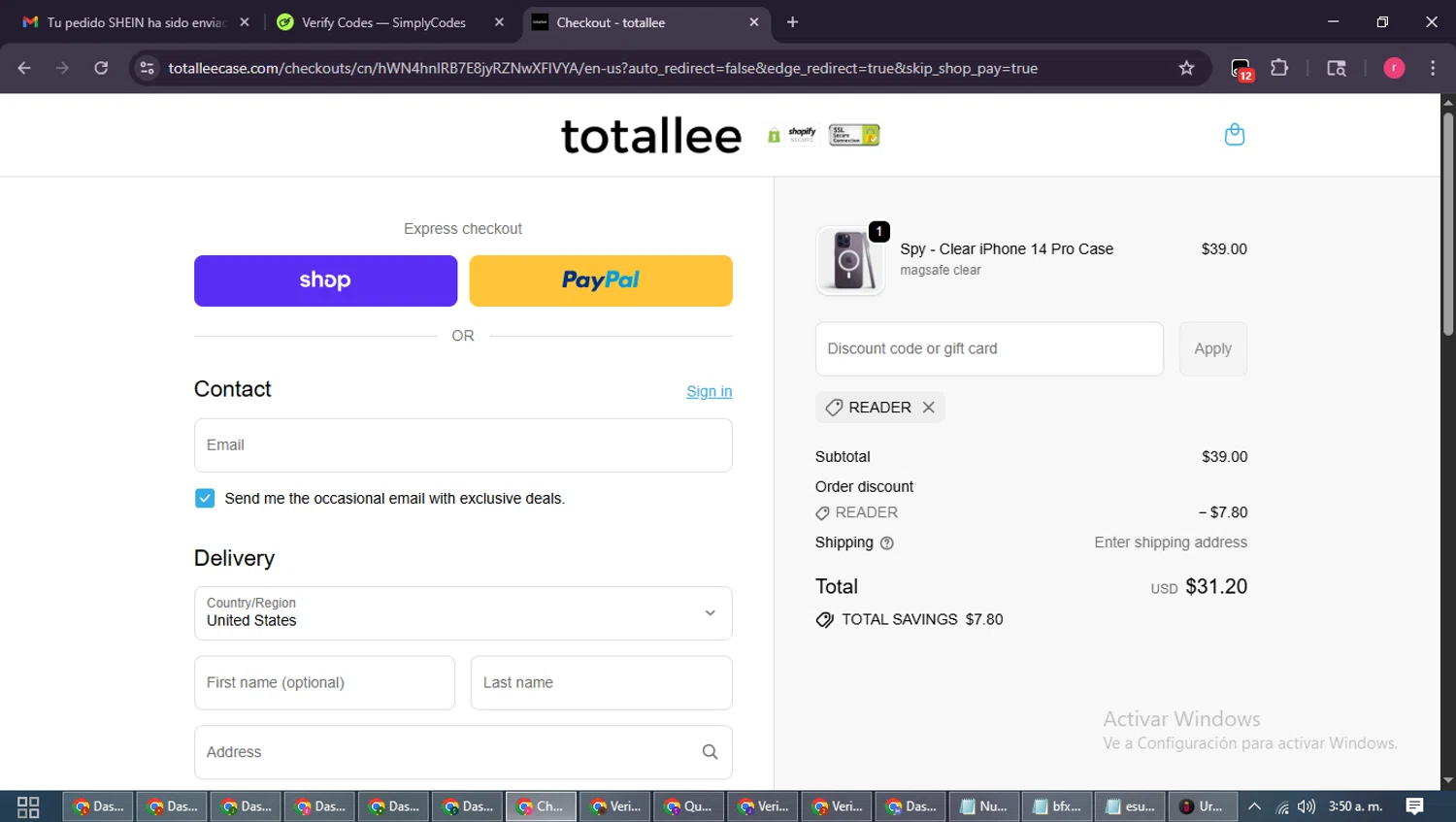
Task: Show hidden system tray icons
Action: pos(1254,806)
